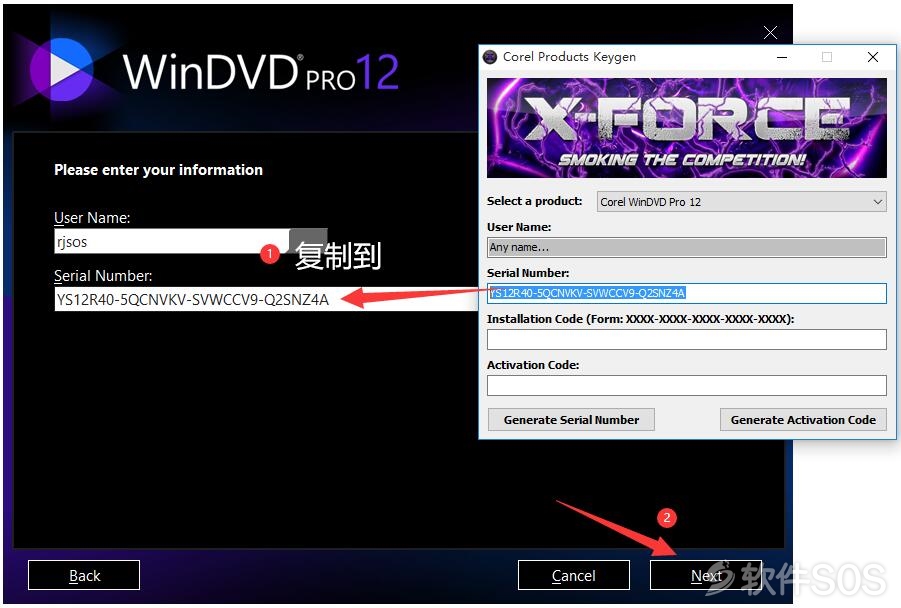The image size is (901, 608).
Task: Proceed with the Next button
Action: [x=706, y=575]
